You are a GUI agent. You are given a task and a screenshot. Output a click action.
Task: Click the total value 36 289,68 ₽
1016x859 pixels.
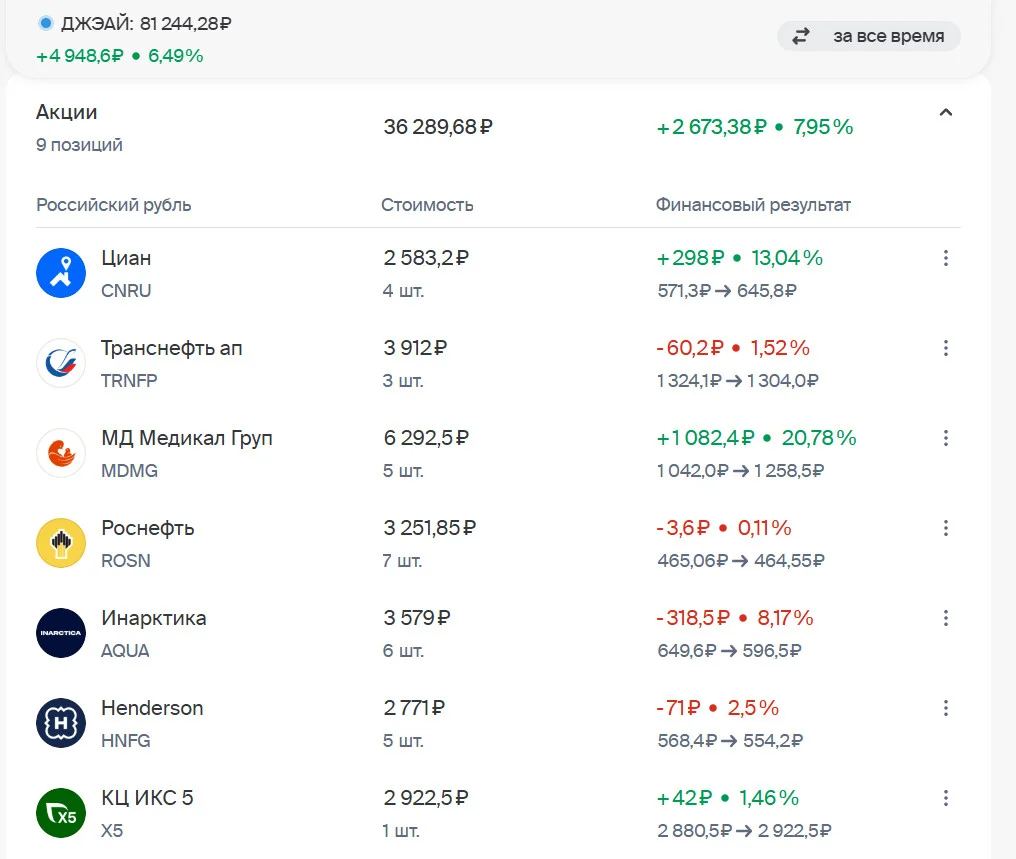click(x=438, y=127)
